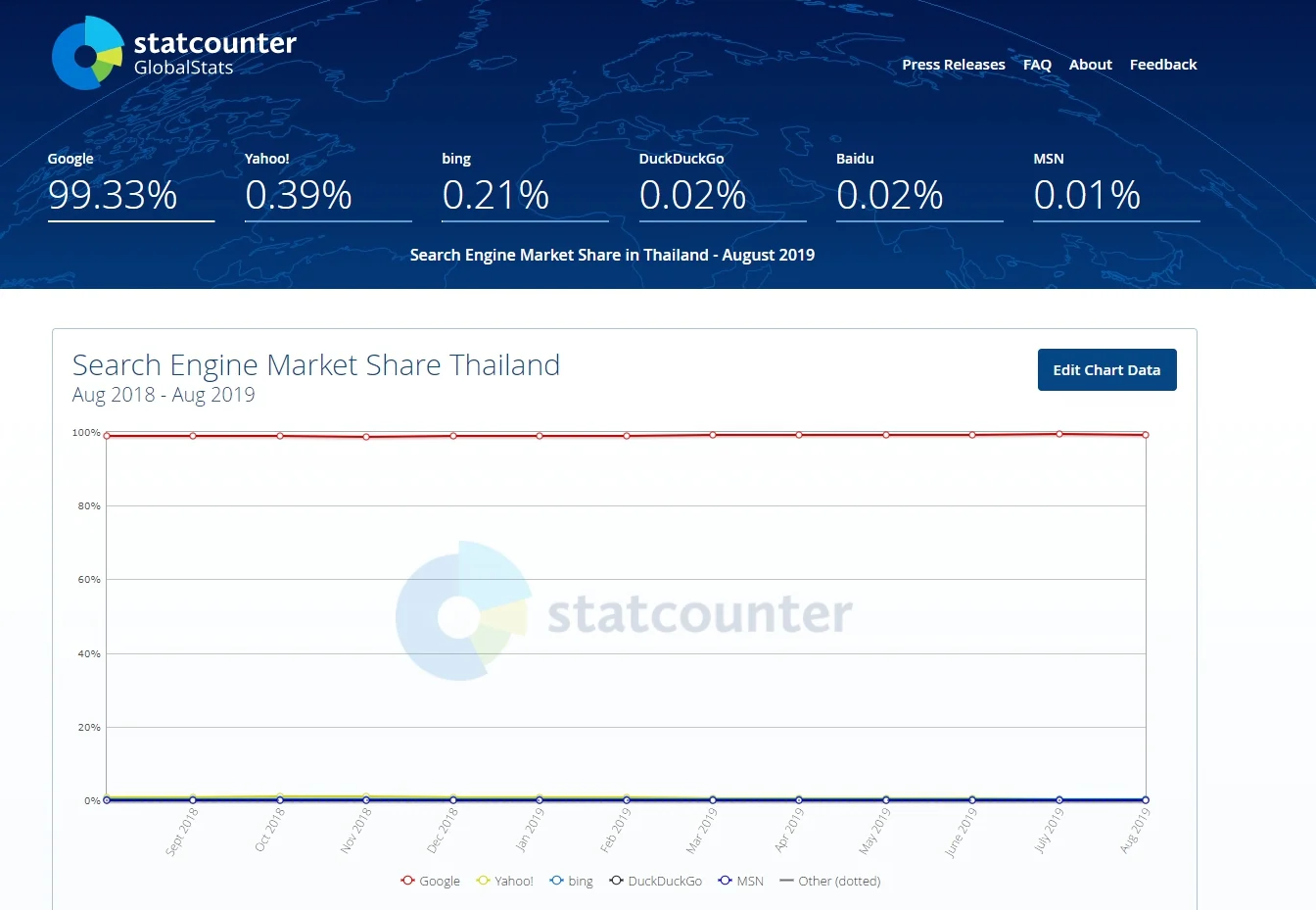
Task: Hide MSN line via legend marker
Action: 725,881
